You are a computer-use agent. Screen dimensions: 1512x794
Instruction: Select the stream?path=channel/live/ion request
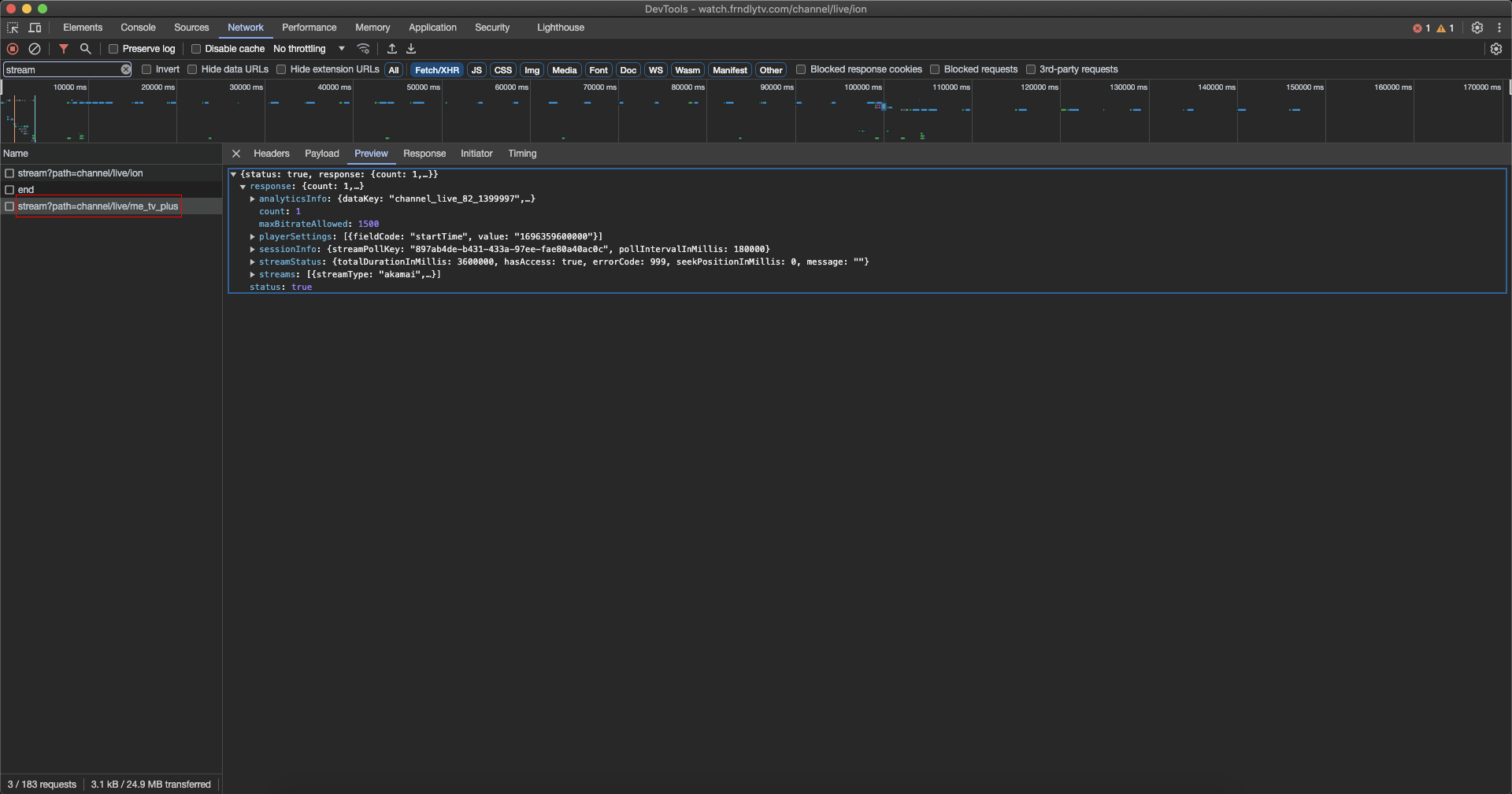80,173
